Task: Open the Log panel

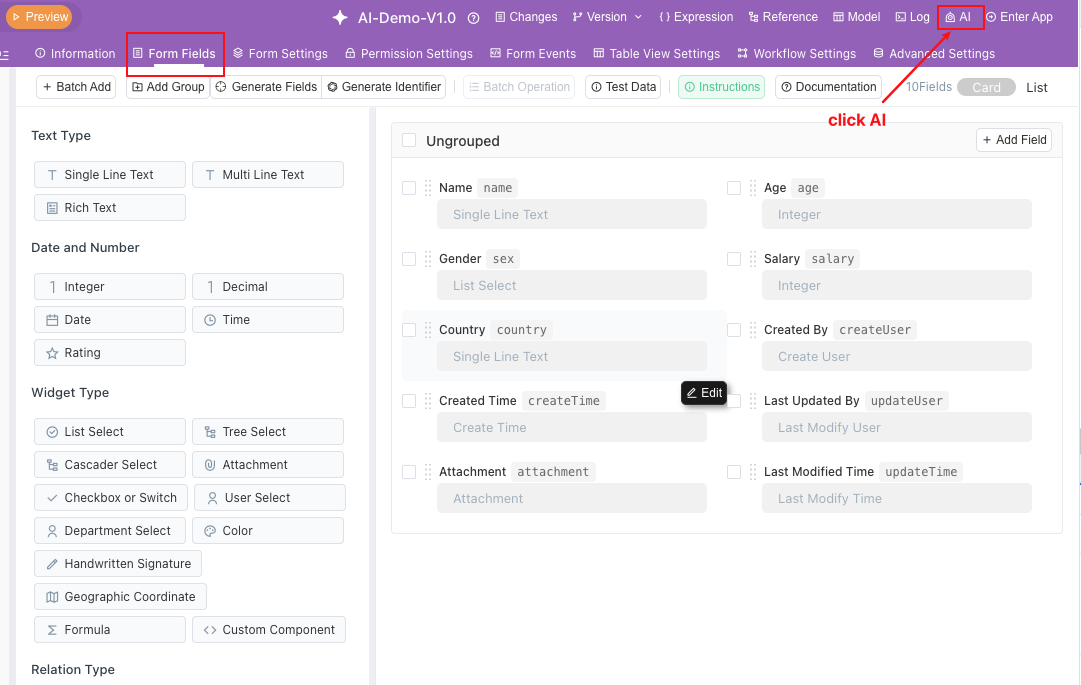Action: point(912,17)
